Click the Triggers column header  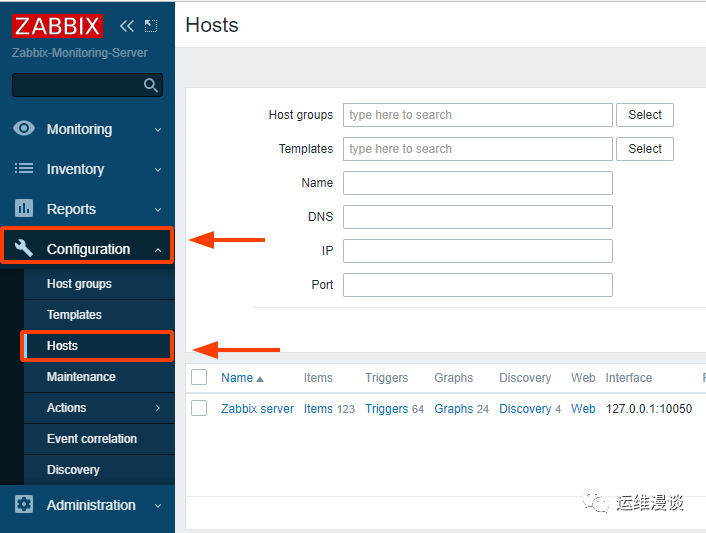(x=386, y=378)
